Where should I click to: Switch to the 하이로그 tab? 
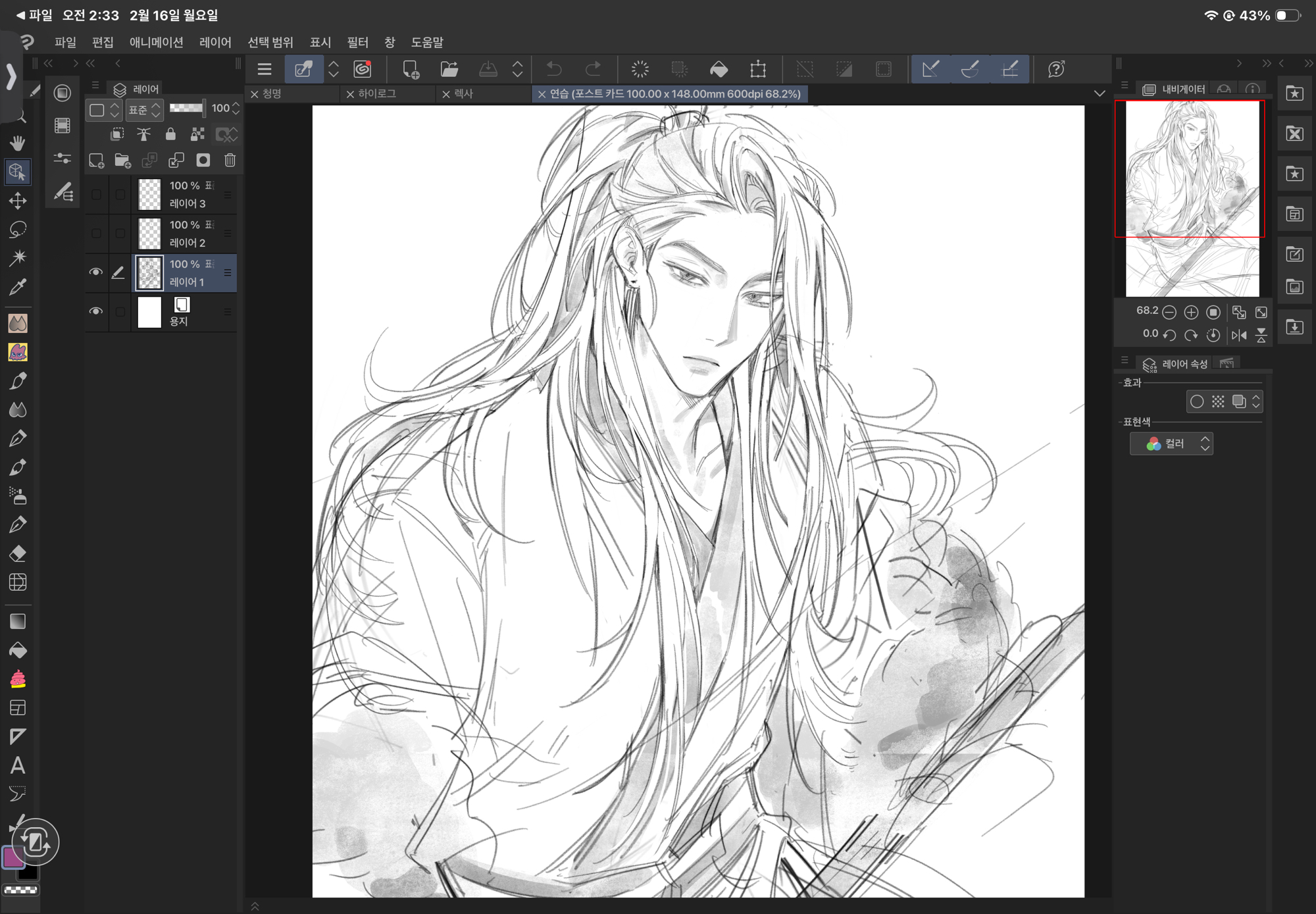pos(378,93)
